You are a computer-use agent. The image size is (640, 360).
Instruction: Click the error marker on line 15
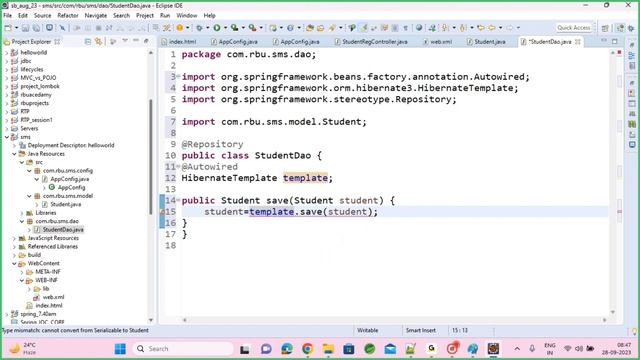[162, 211]
